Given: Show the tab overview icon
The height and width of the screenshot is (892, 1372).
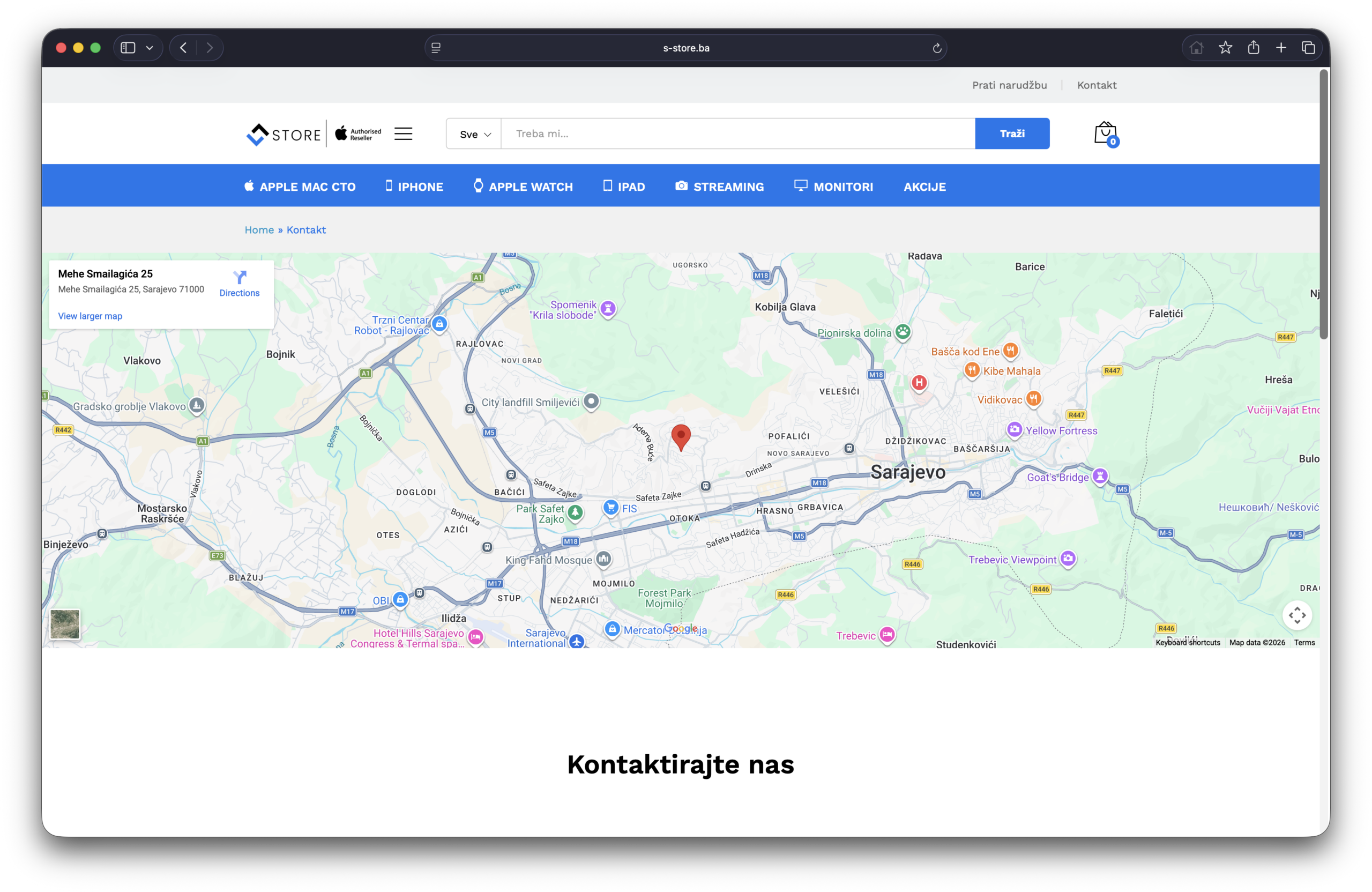Looking at the screenshot, I should (x=1308, y=48).
